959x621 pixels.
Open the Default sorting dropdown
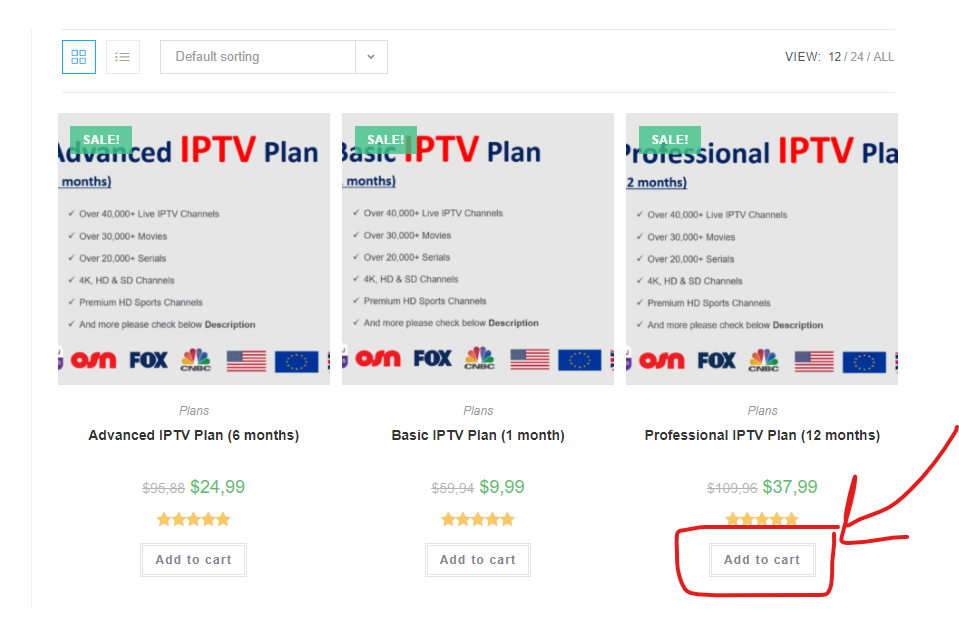click(273, 57)
